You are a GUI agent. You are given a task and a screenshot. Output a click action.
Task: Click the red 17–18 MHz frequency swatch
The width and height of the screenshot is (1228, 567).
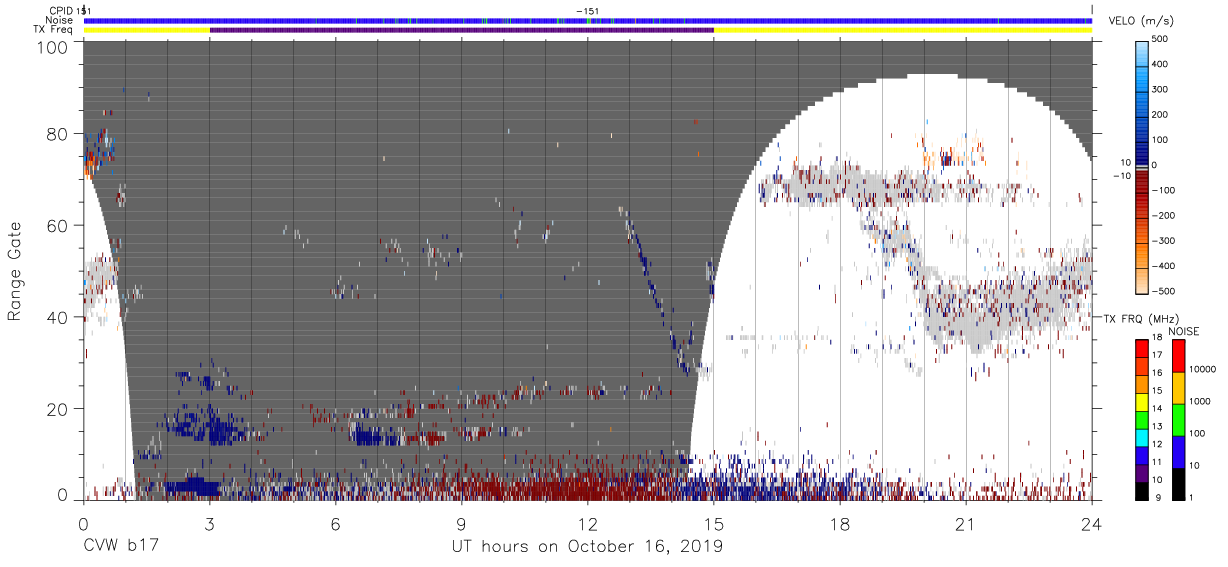coord(1141,347)
